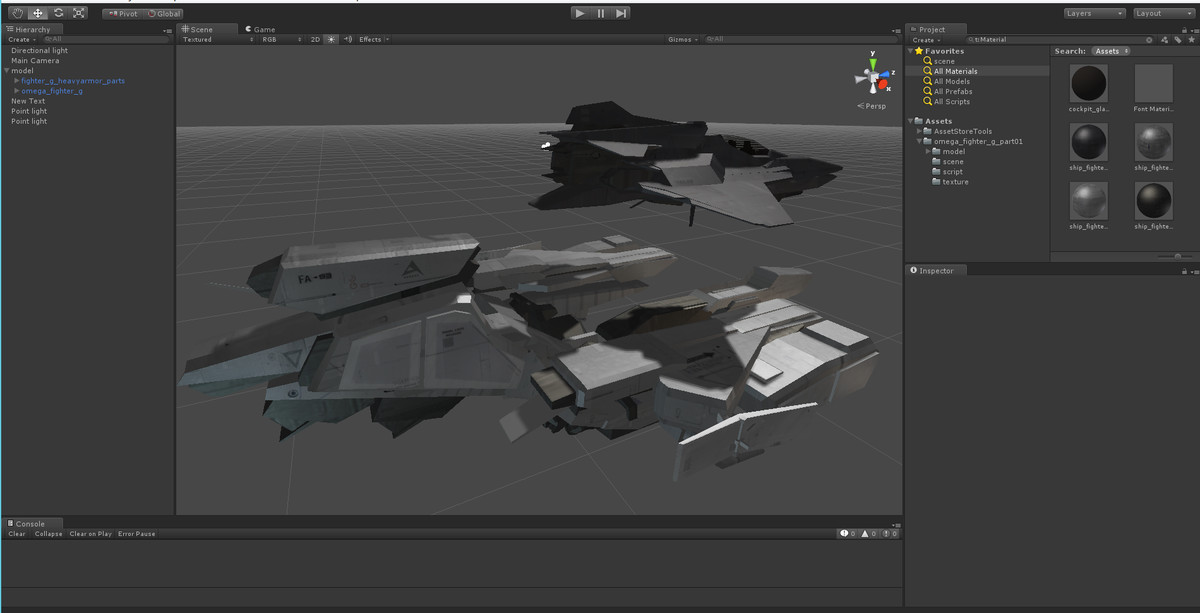Clear the t:Material search with the X icon
The height and width of the screenshot is (613, 1200).
click(1149, 39)
